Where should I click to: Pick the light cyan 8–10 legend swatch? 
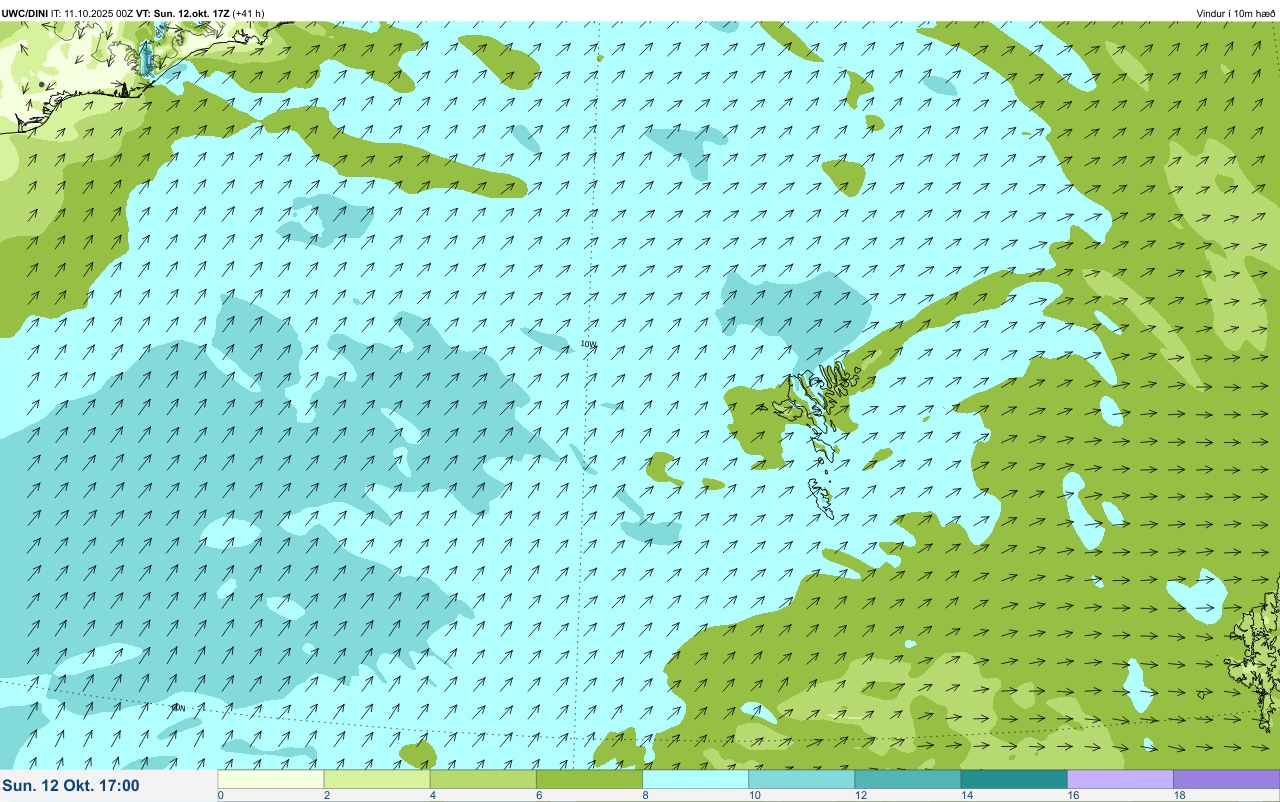coord(695,779)
